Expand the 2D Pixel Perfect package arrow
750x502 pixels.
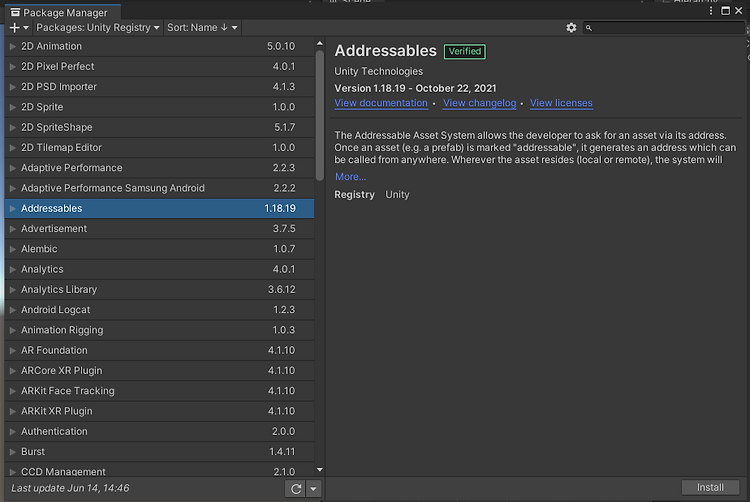[x=13, y=66]
